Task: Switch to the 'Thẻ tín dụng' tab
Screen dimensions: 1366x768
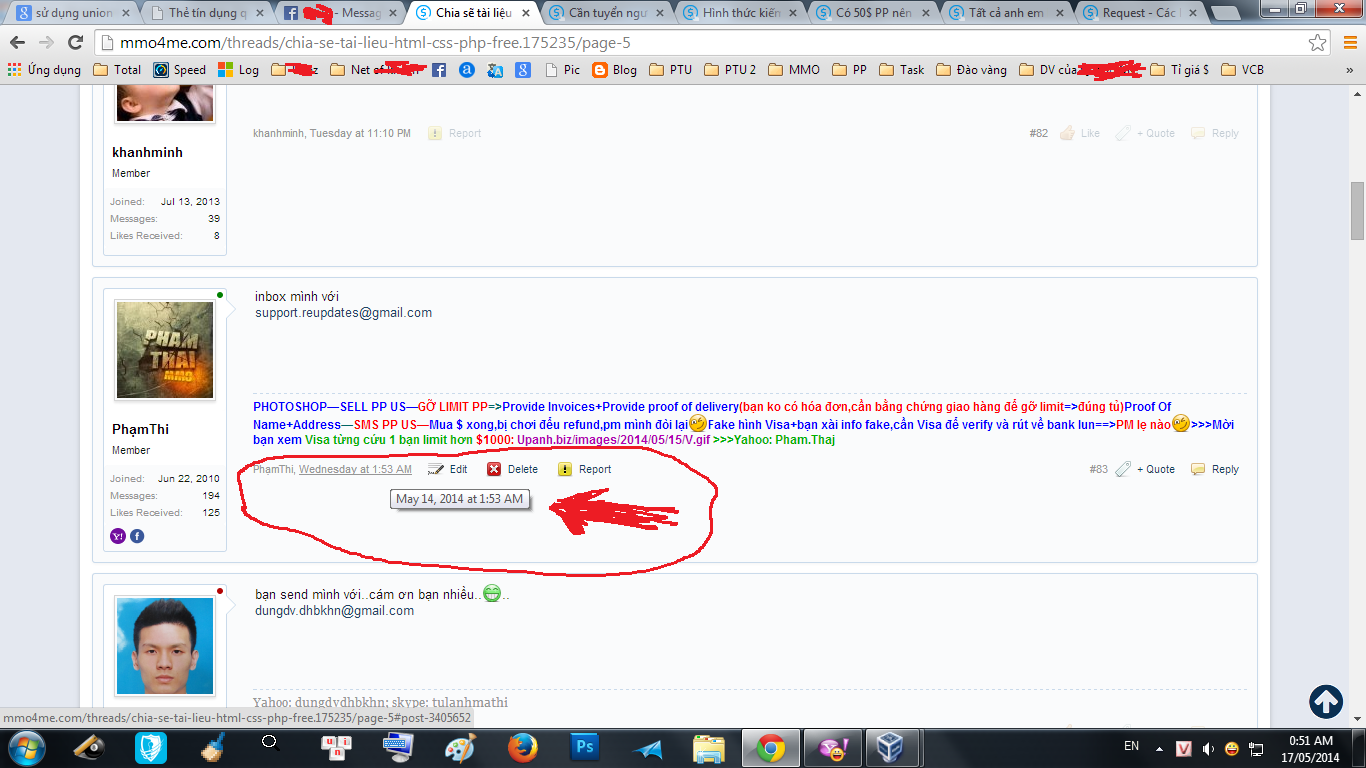Action: tap(206, 13)
